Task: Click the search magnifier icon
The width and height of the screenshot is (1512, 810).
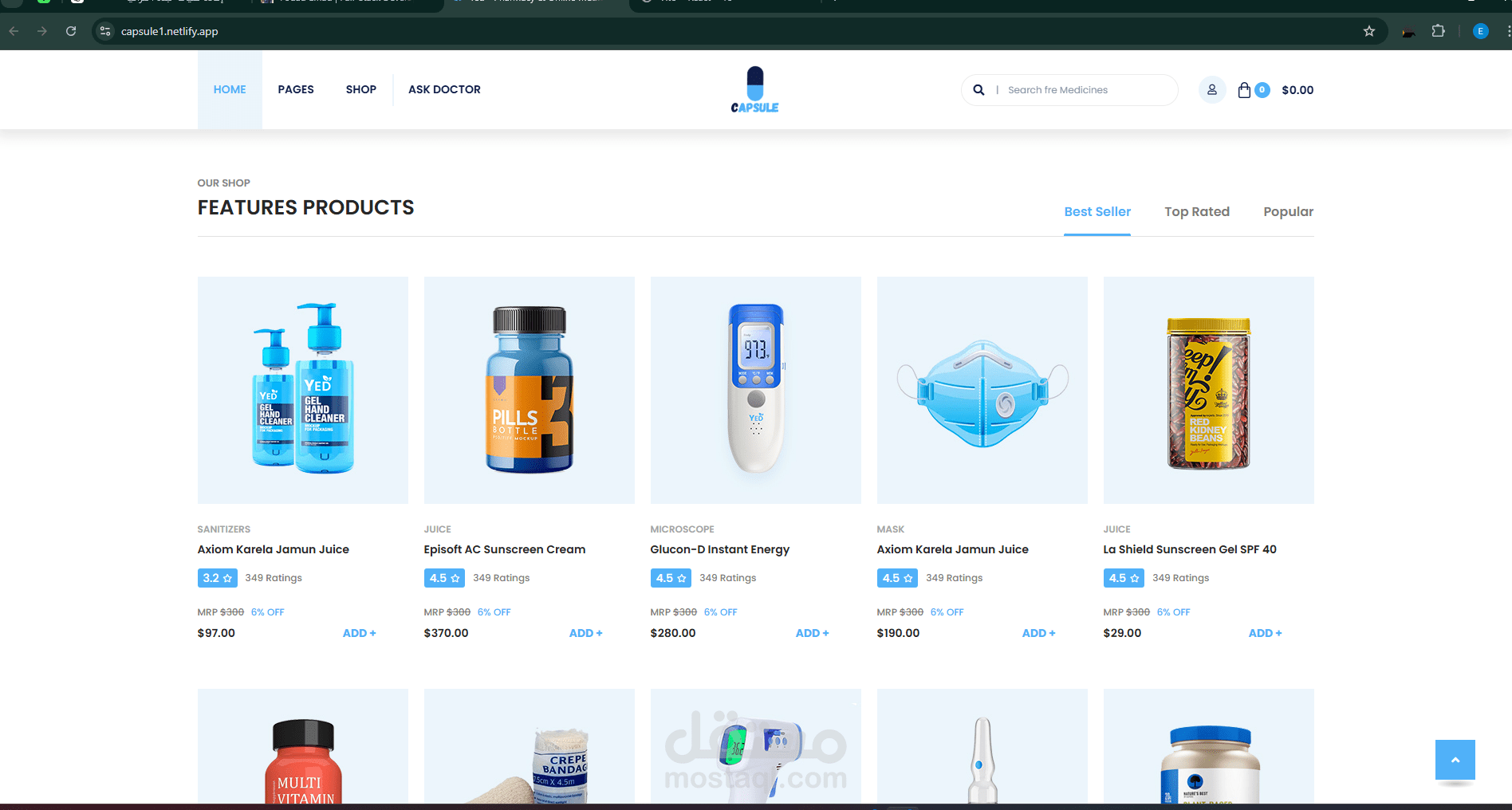Action: tap(978, 90)
